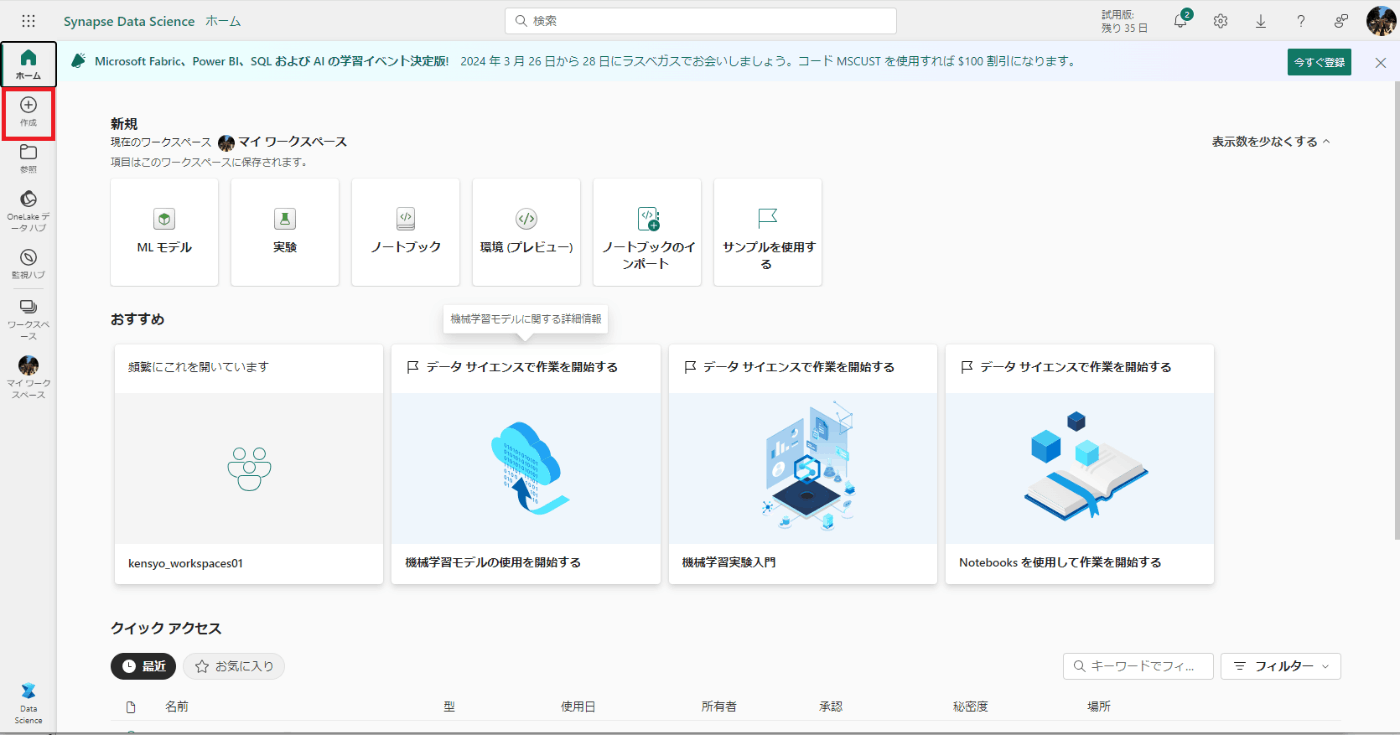The height and width of the screenshot is (735, 1400).
Task: Open 機械学習モデルの使用を開始する card
Action: [526, 464]
